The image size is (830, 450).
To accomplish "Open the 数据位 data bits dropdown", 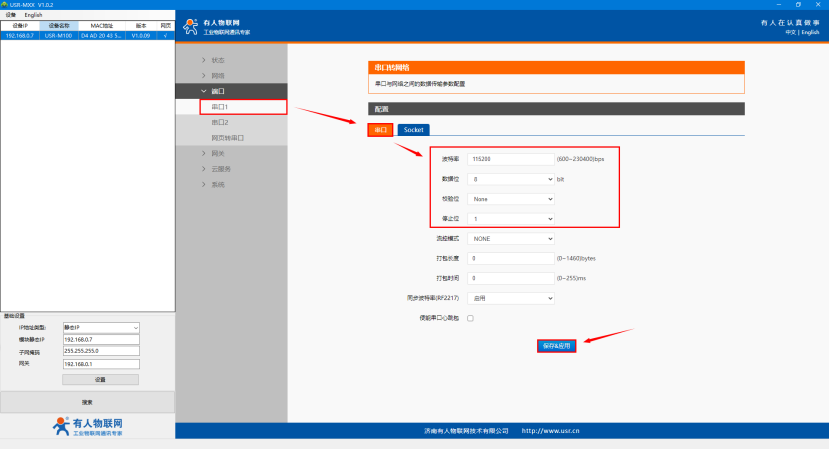I will (510, 179).
